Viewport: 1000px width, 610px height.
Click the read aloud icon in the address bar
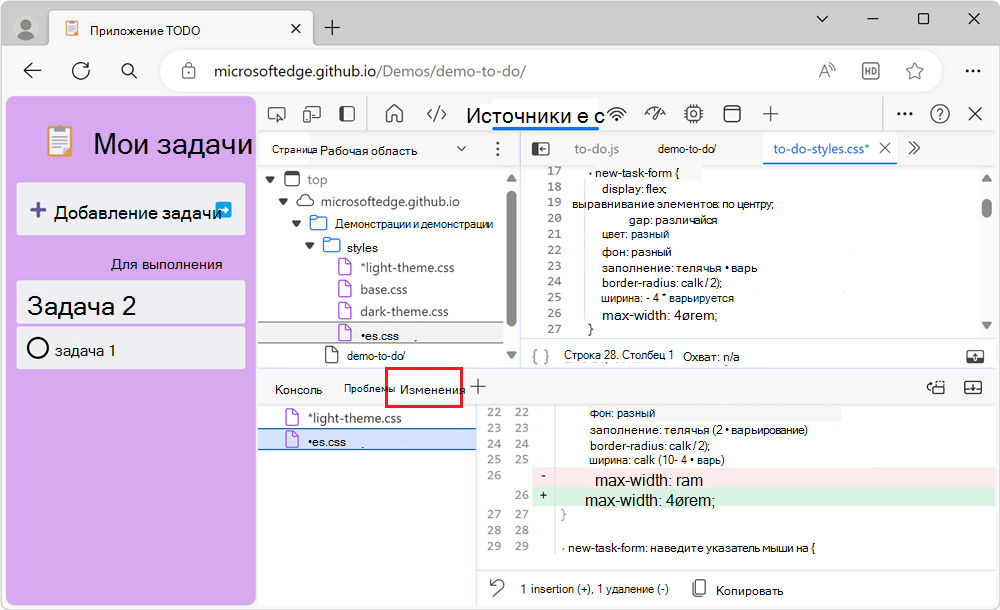tap(827, 71)
